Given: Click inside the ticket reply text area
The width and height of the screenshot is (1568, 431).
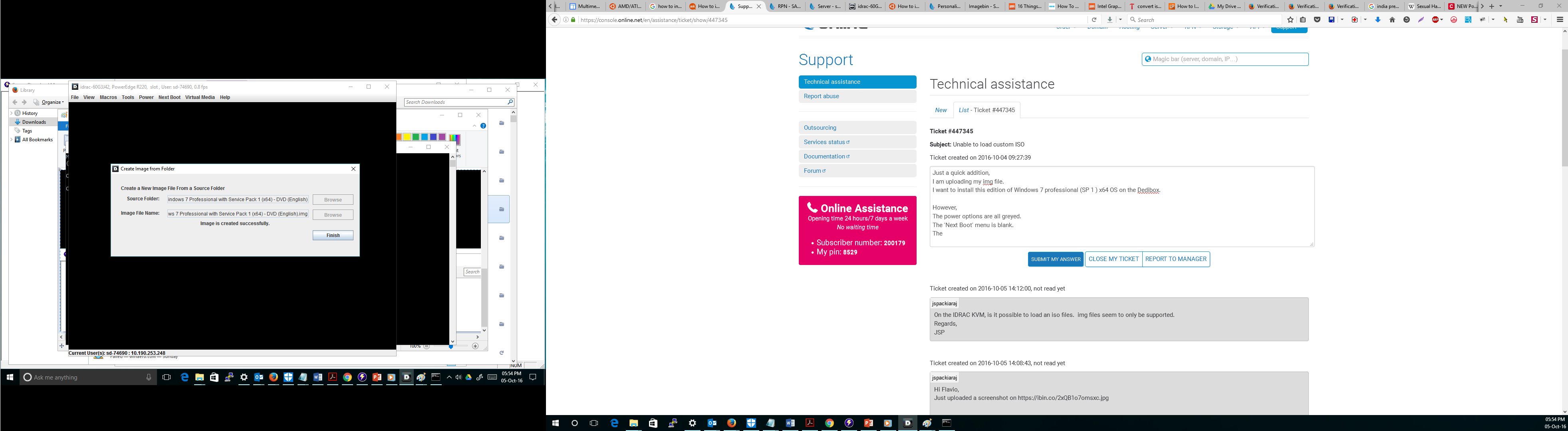Looking at the screenshot, I should (x=1121, y=207).
